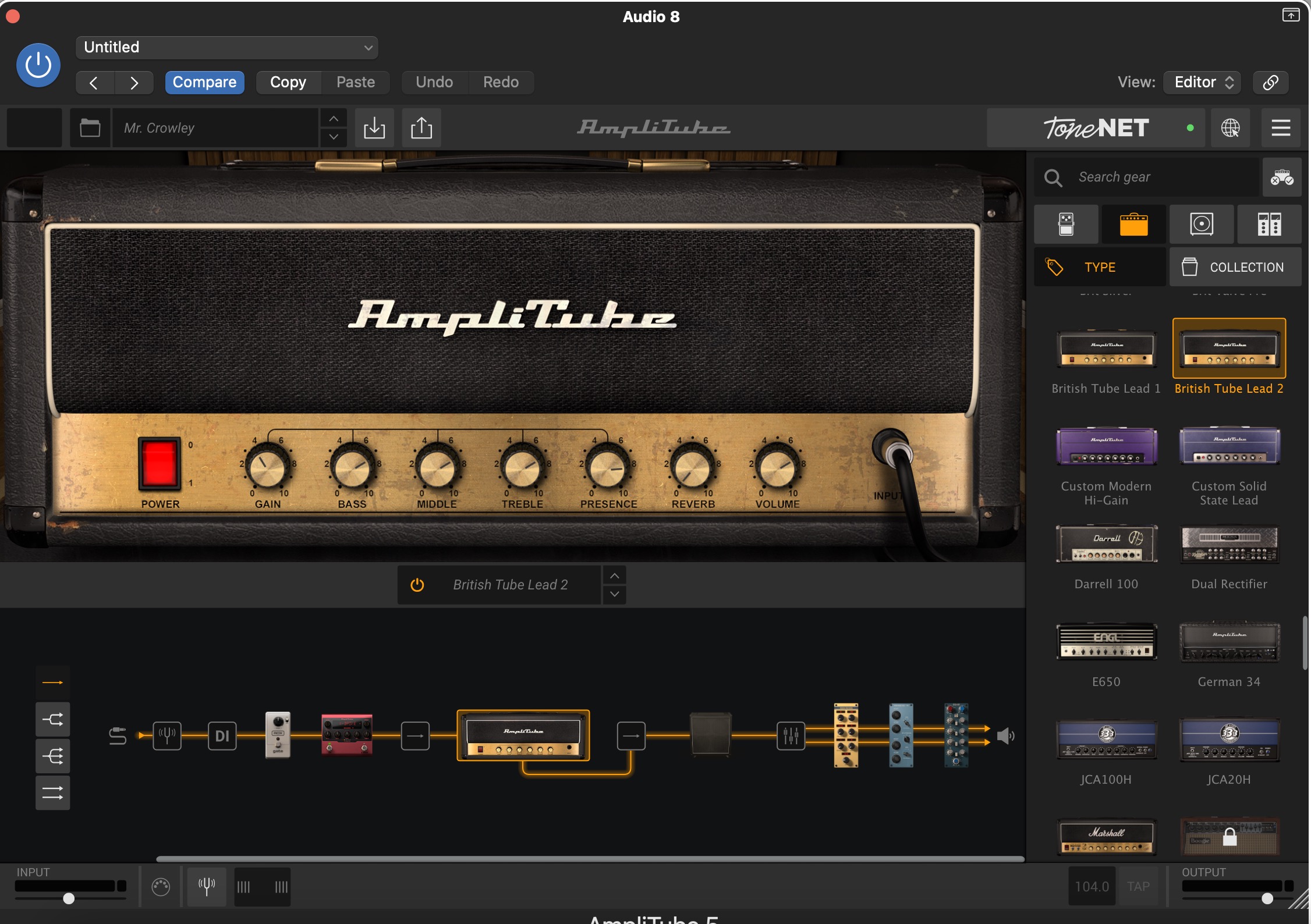
Task: Switch to next amp model down chevron
Action: click(614, 595)
